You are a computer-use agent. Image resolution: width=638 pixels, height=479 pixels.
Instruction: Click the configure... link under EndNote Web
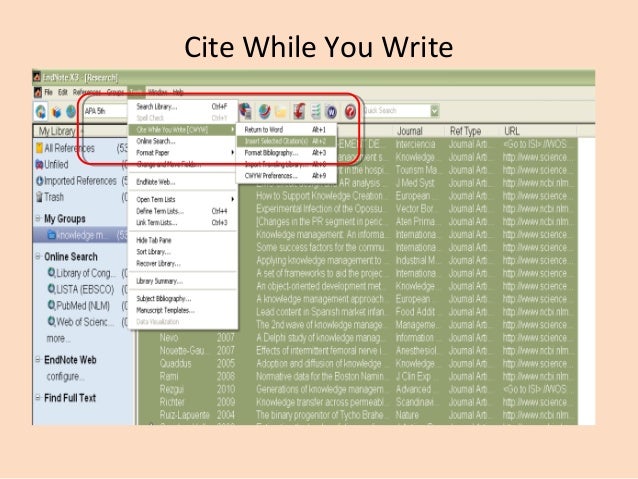tap(65, 376)
